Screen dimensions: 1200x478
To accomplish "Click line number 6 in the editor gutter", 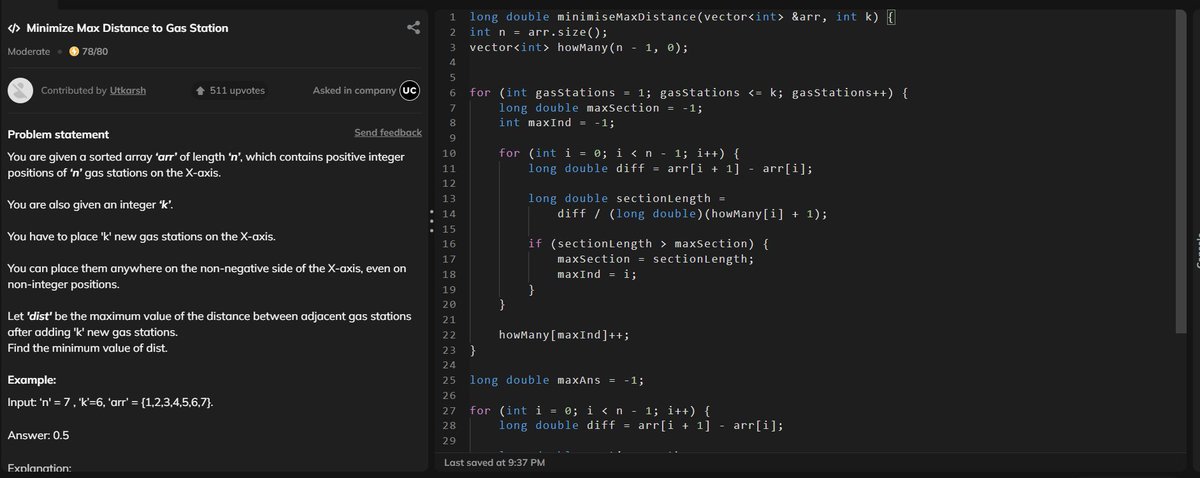I will tap(453, 93).
